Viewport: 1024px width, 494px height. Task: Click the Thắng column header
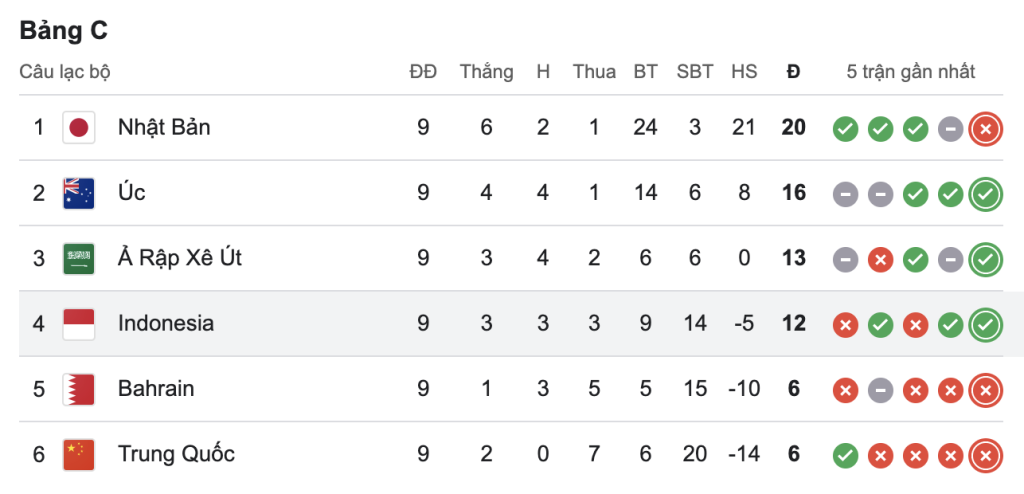486,72
